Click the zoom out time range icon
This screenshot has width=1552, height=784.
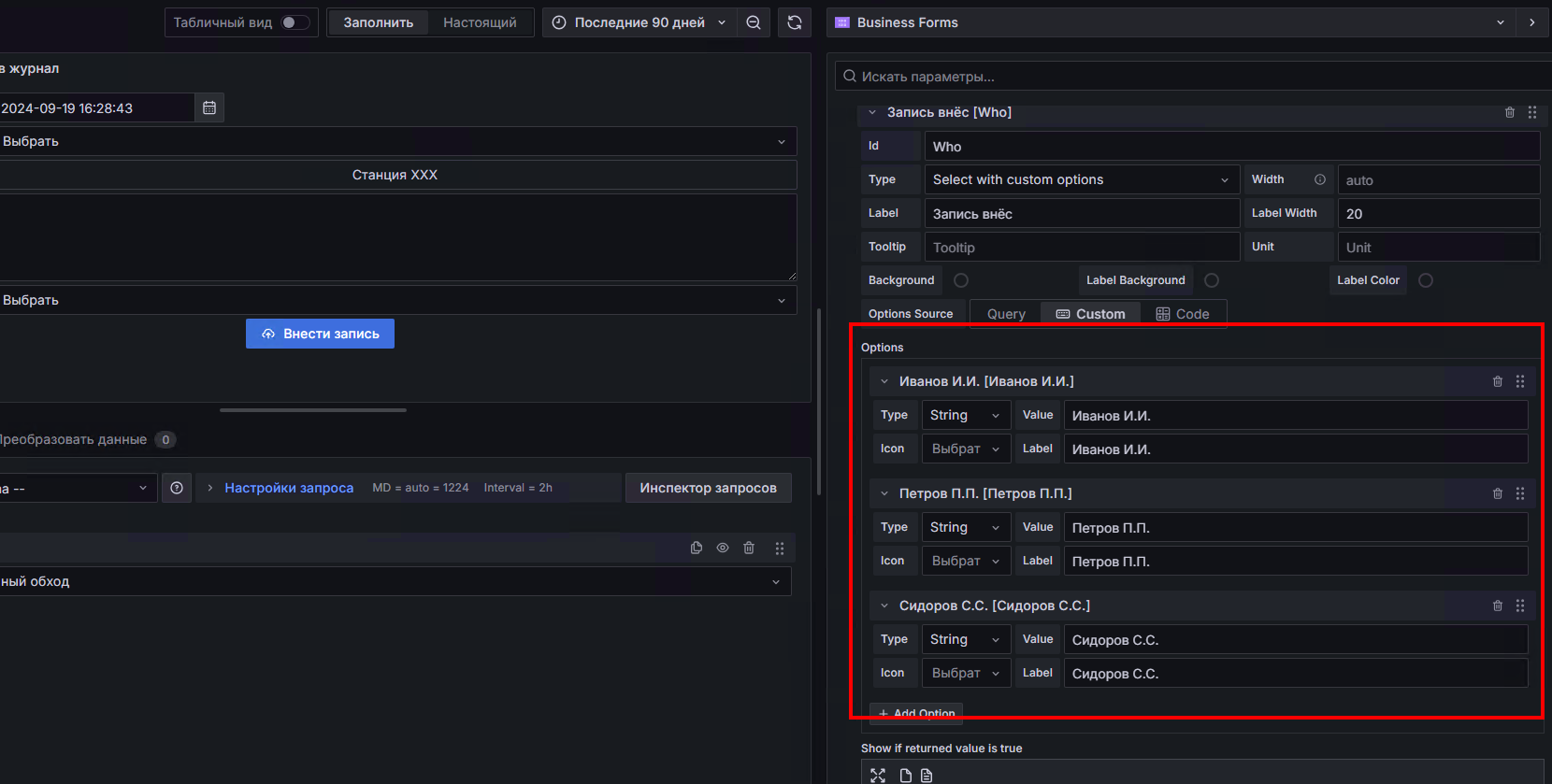pos(754,22)
